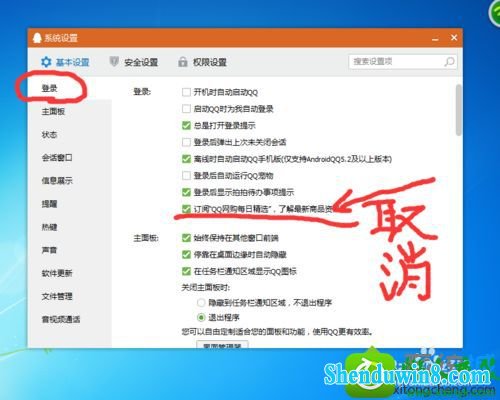Click the lock icon beside 权限设置
This screenshot has width=500, height=400.
point(183,62)
